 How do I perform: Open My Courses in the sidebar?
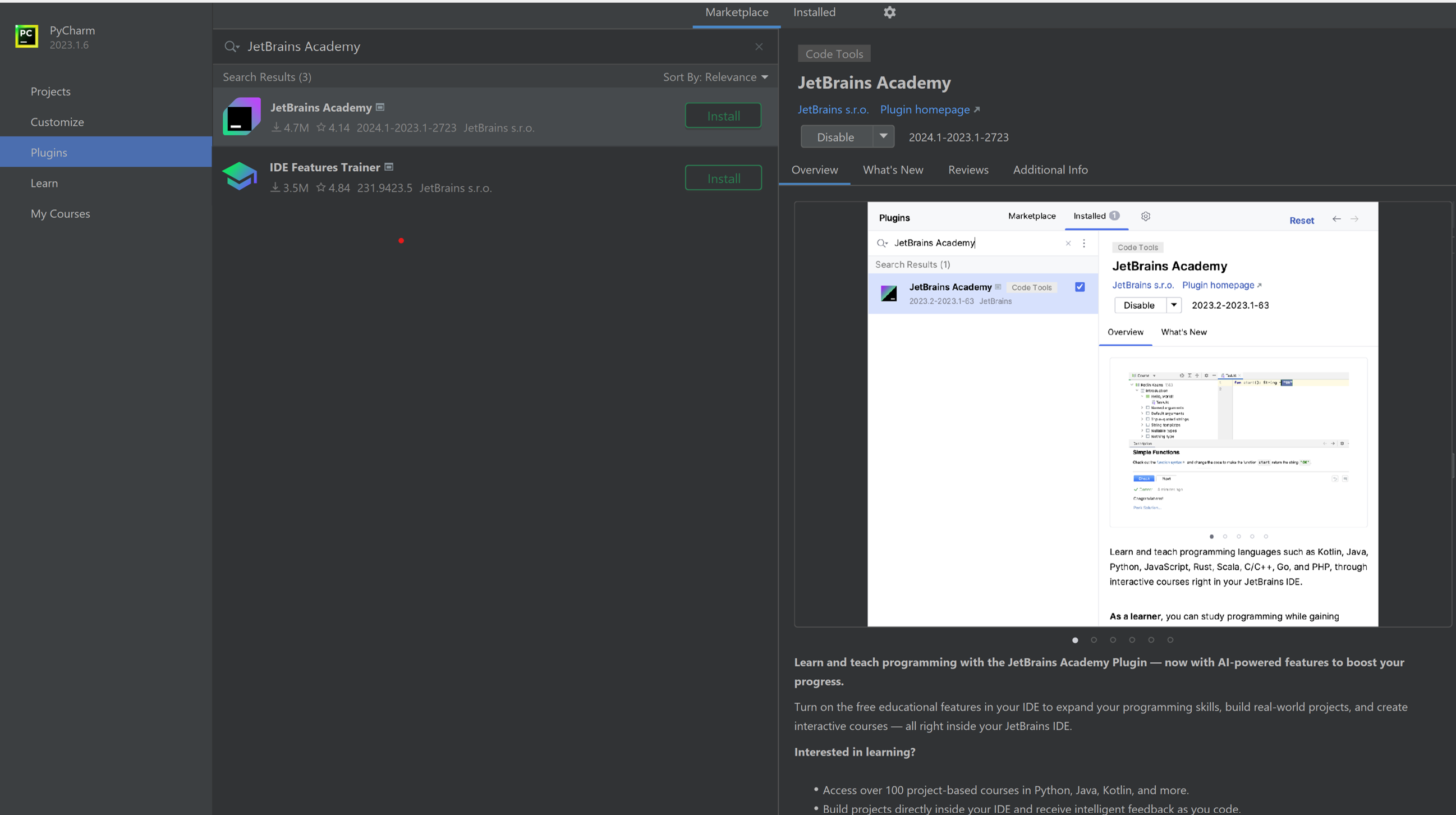(x=61, y=214)
